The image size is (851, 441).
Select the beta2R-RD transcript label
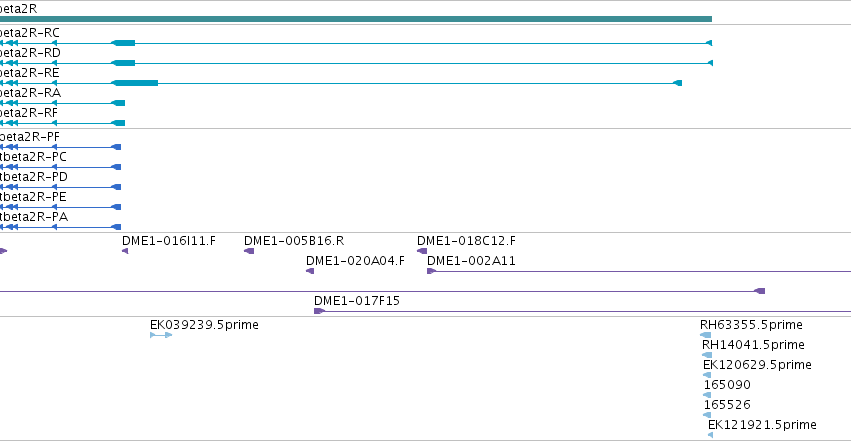30,53
